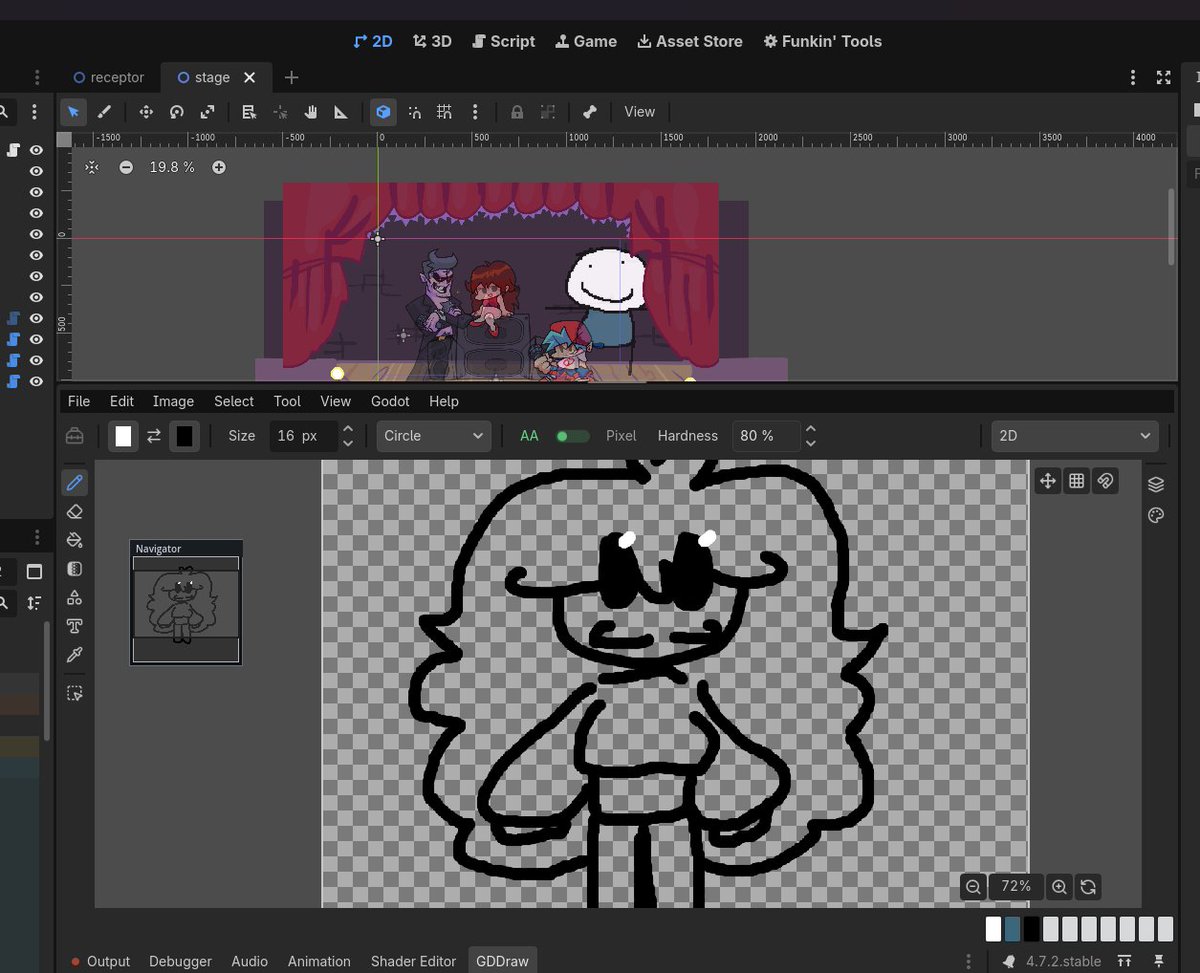Open the Layers panel icon
The image size is (1200, 973).
1156,485
